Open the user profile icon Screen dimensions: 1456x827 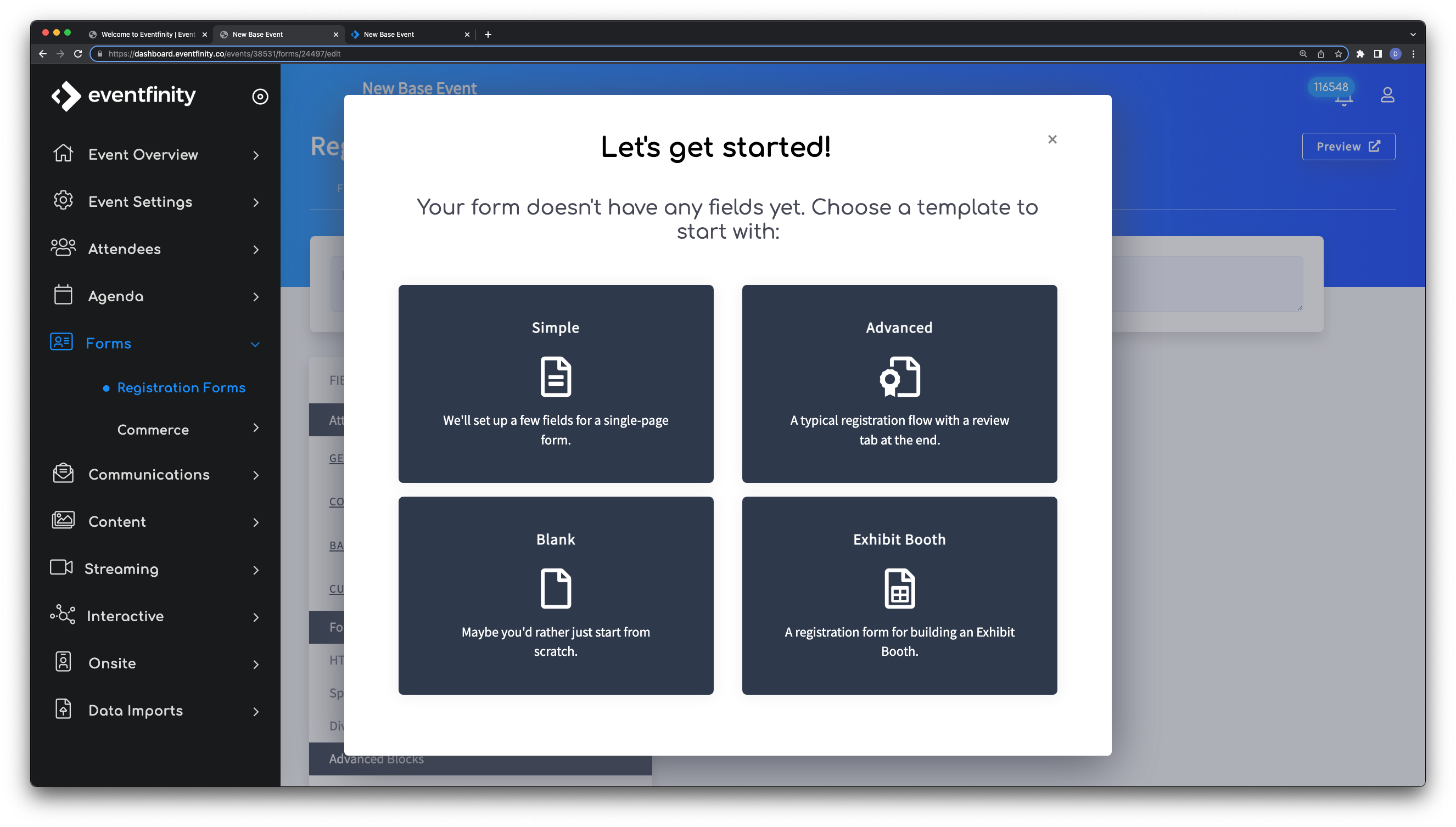coord(1387,95)
